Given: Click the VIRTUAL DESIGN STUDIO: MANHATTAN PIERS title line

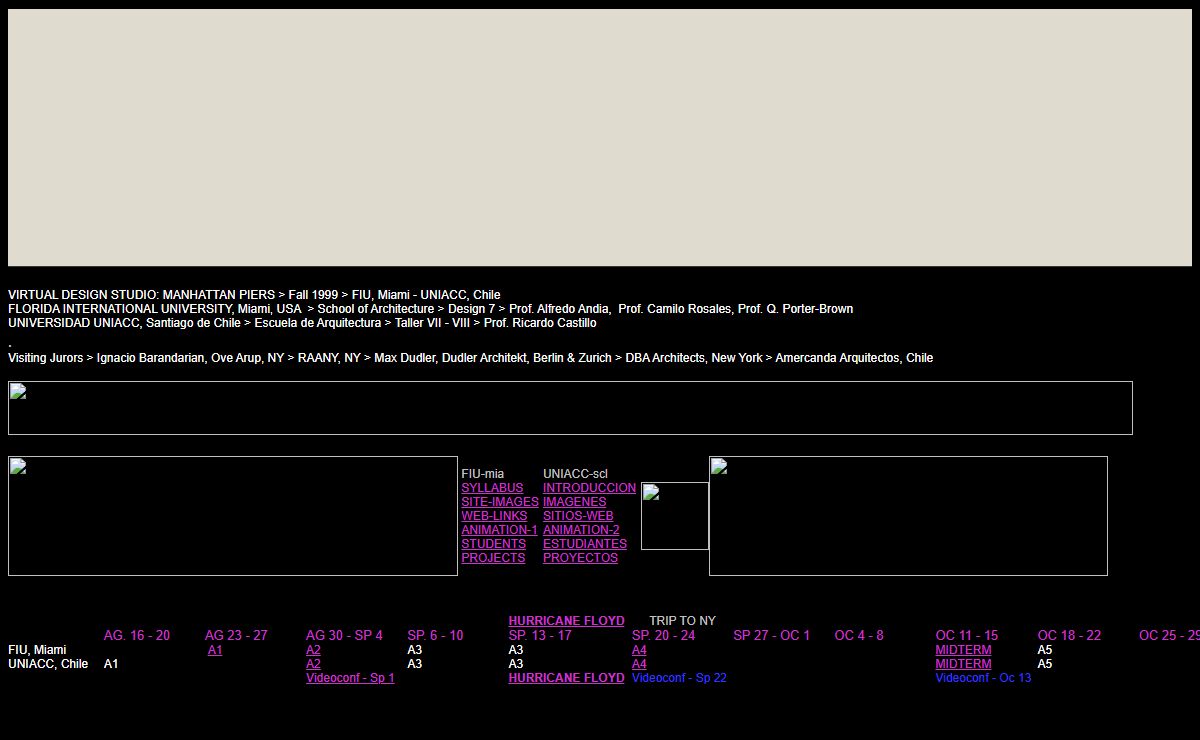Looking at the screenshot, I should tap(254, 295).
